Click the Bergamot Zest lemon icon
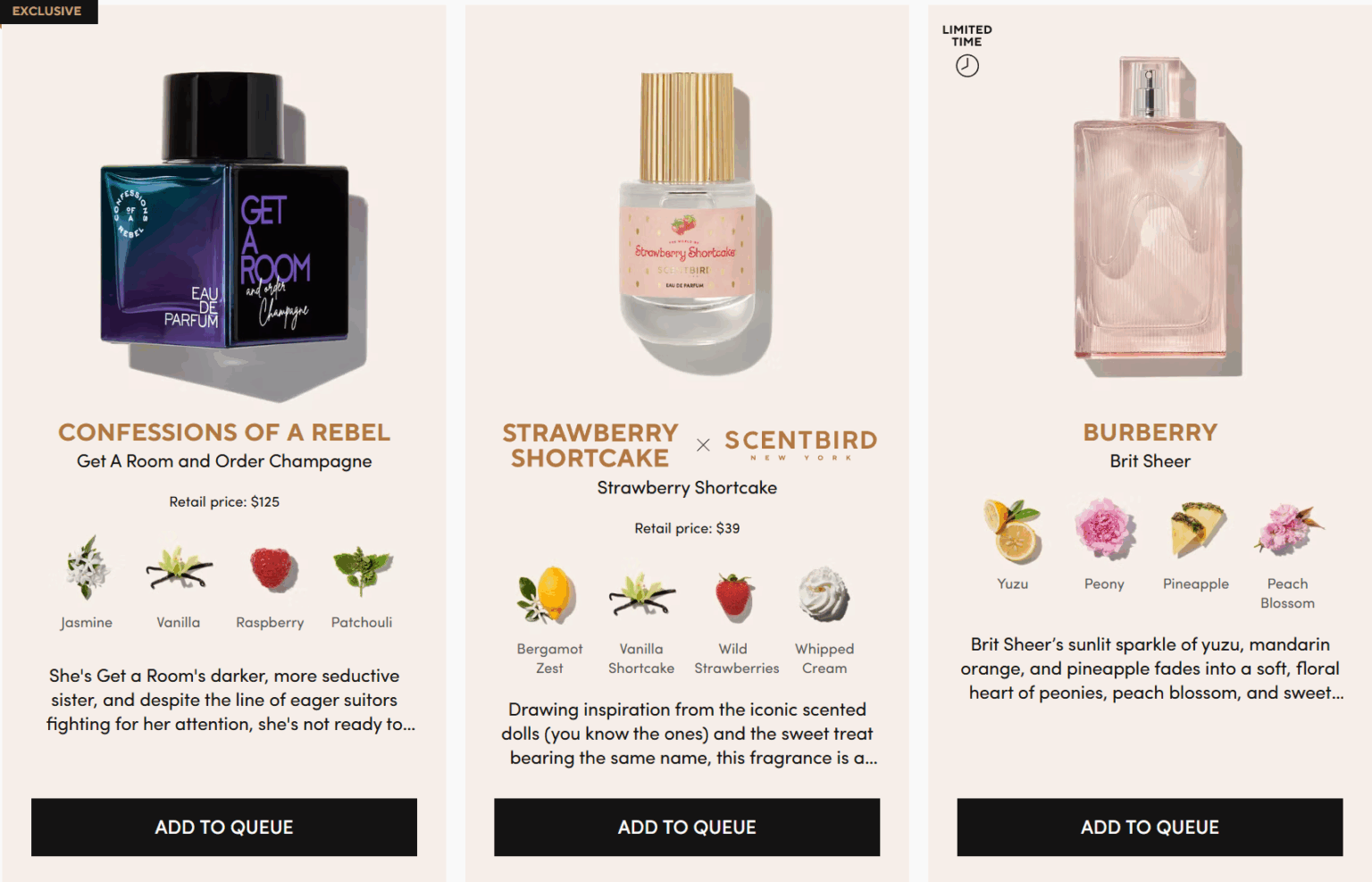The image size is (1372, 882). click(x=547, y=594)
